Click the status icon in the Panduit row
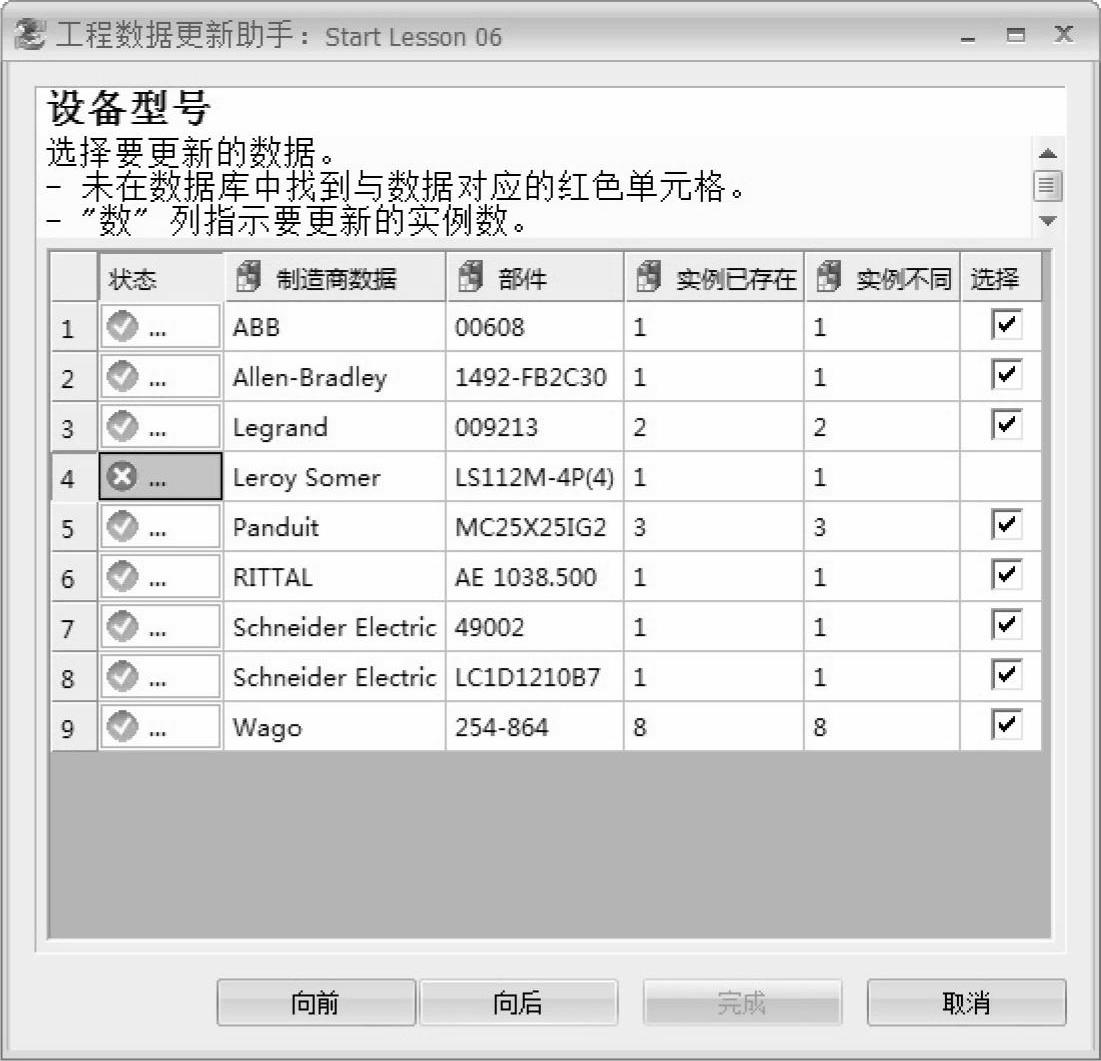1101x1061 pixels. pyautogui.click(x=122, y=526)
